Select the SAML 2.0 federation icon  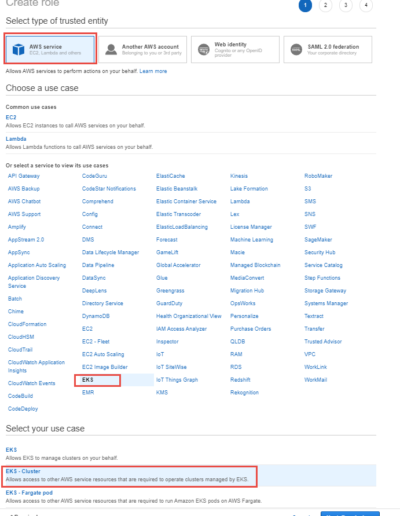click(296, 50)
